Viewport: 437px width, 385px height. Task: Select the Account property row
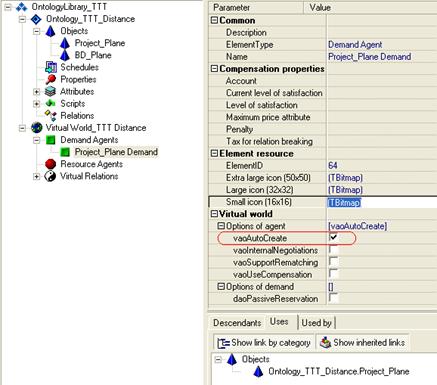(323, 81)
